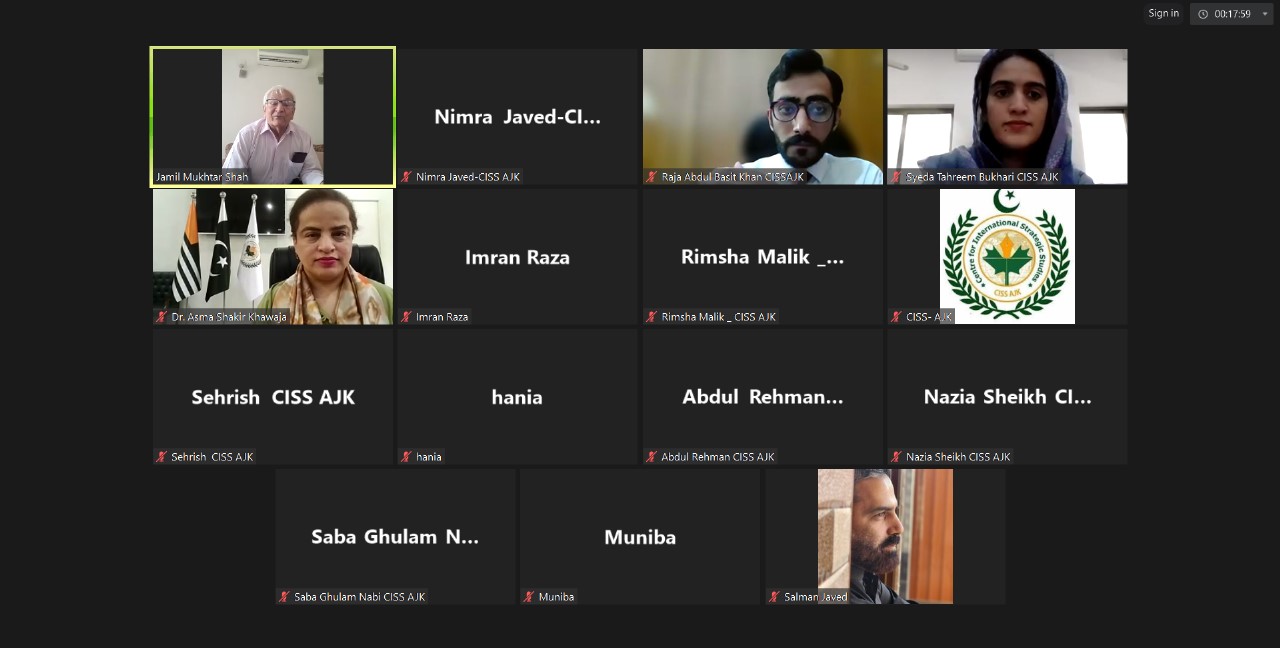Select Jamil Mukhtar Shah's active speaker video

click(273, 117)
